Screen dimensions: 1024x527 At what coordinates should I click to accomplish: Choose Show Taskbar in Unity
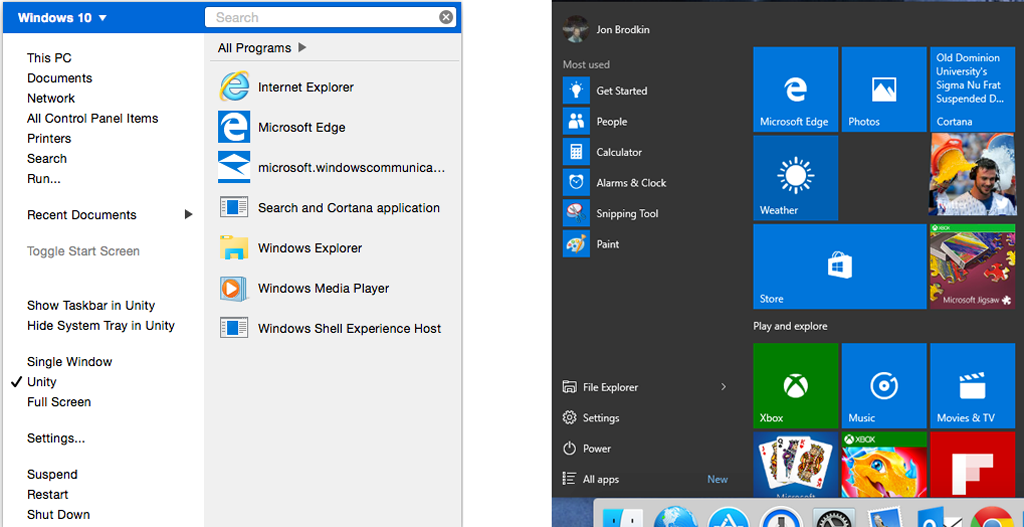[x=91, y=306]
